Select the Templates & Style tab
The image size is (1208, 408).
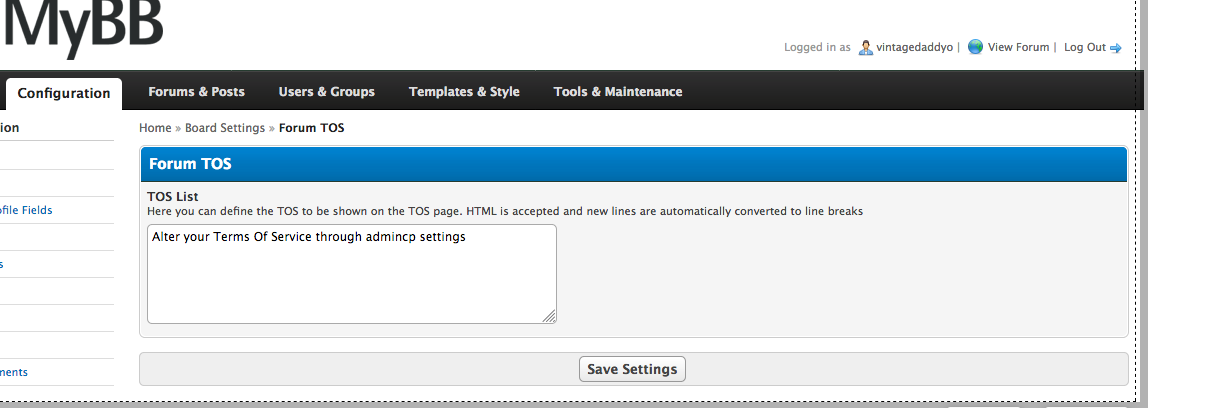pos(464,92)
